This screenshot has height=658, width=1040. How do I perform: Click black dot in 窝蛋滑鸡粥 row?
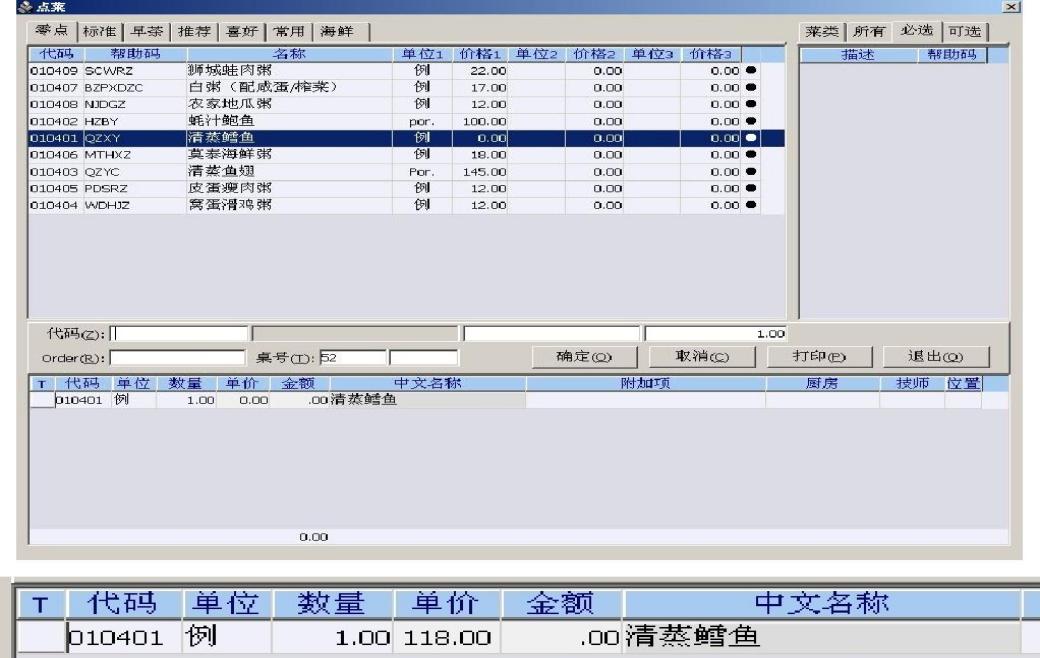coord(751,204)
